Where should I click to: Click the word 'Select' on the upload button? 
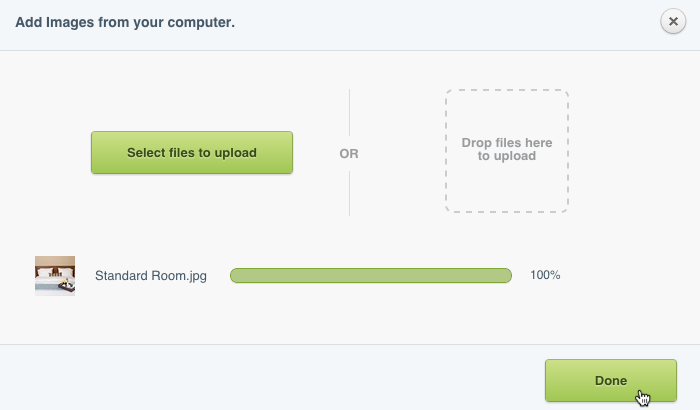pyautogui.click(x=147, y=153)
